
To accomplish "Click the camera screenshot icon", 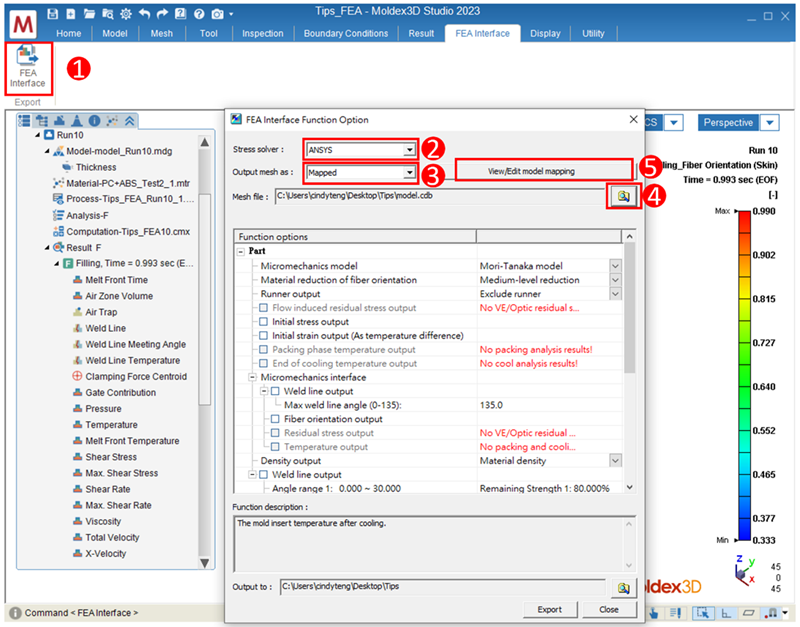I will 216,14.
